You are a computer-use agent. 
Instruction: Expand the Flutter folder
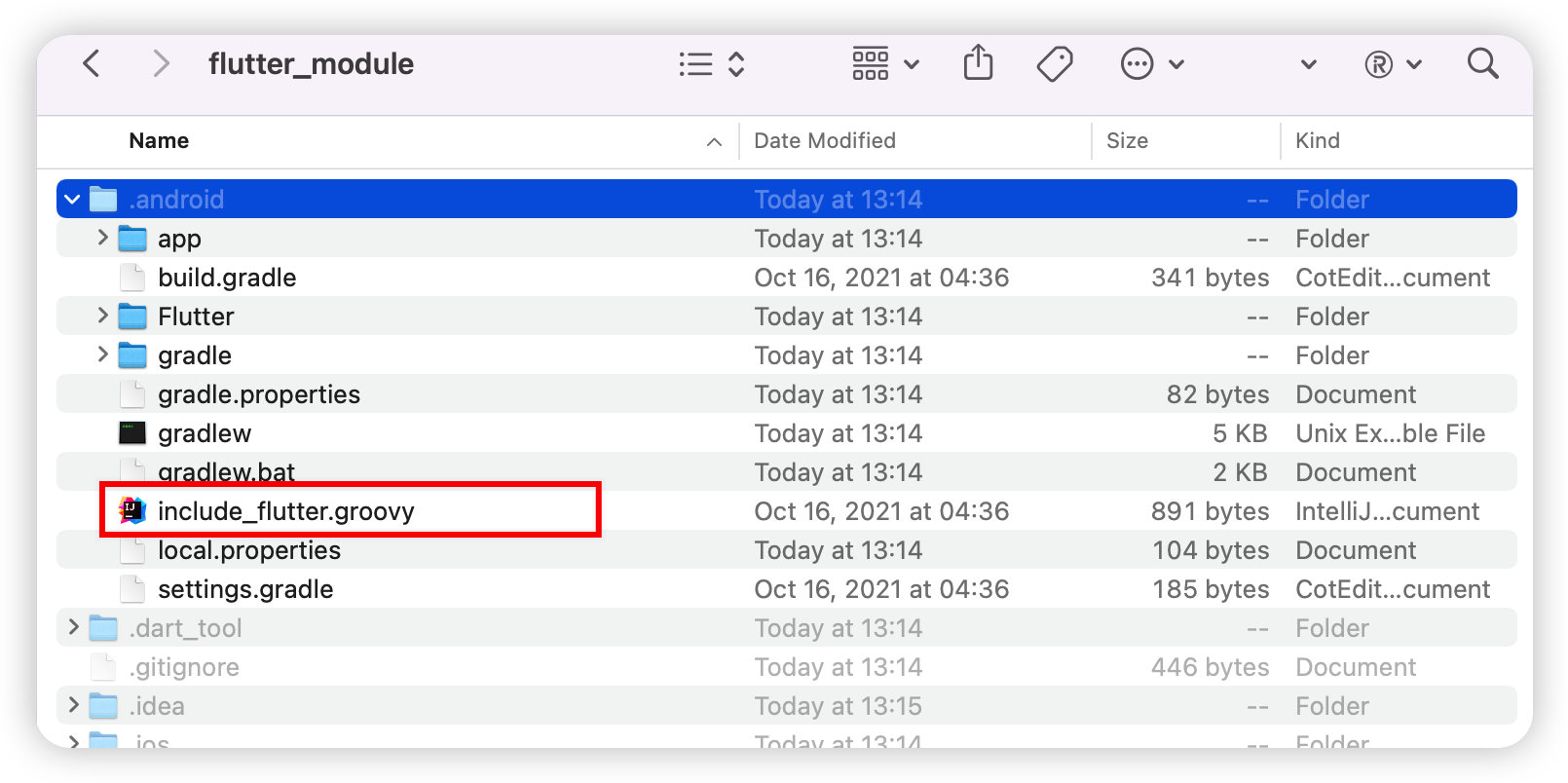(102, 316)
